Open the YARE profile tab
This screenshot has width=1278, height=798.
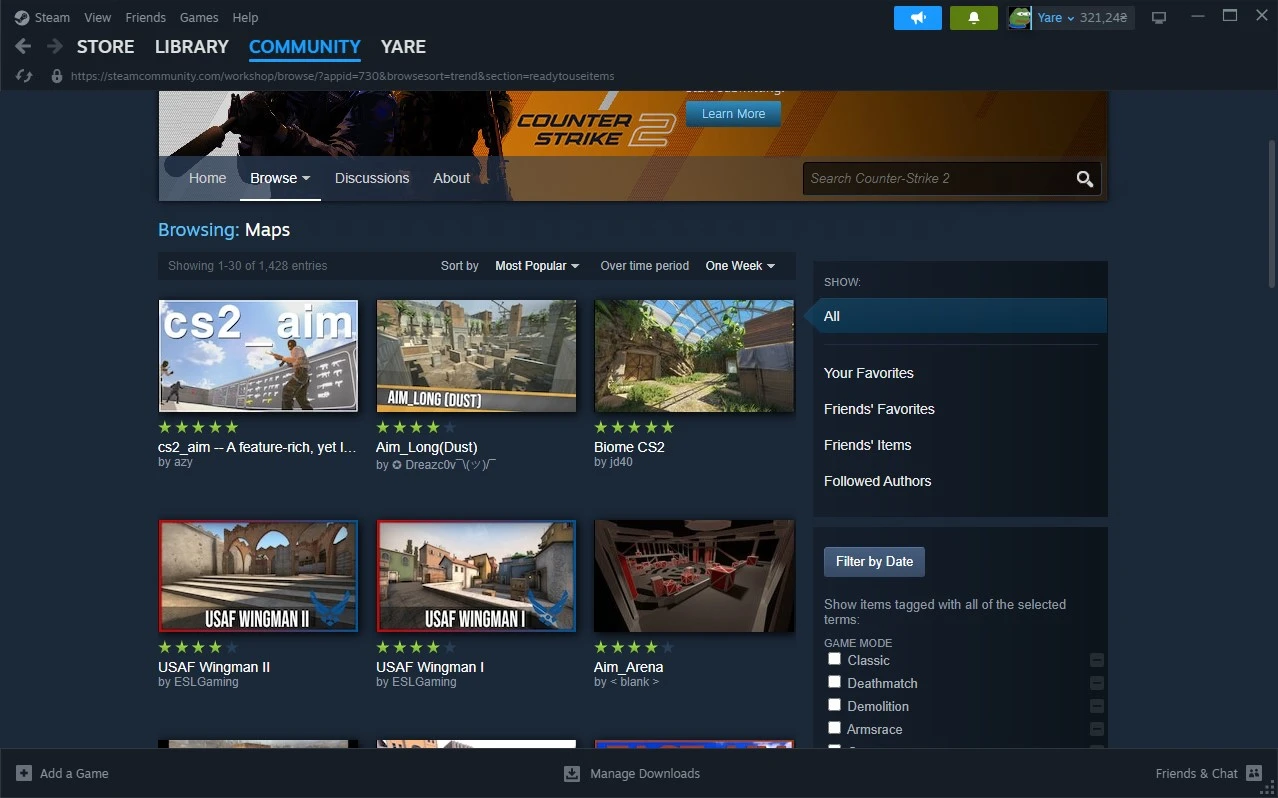point(403,47)
